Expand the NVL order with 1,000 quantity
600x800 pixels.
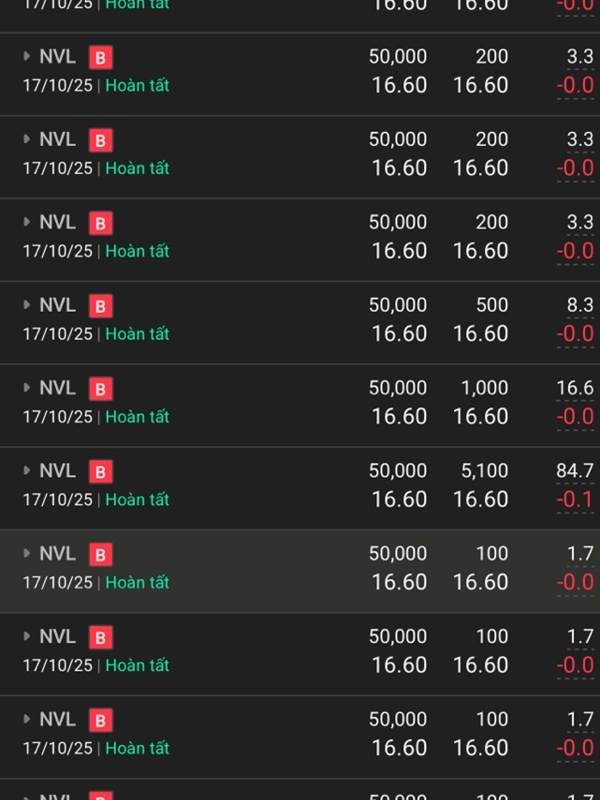tap(27, 388)
